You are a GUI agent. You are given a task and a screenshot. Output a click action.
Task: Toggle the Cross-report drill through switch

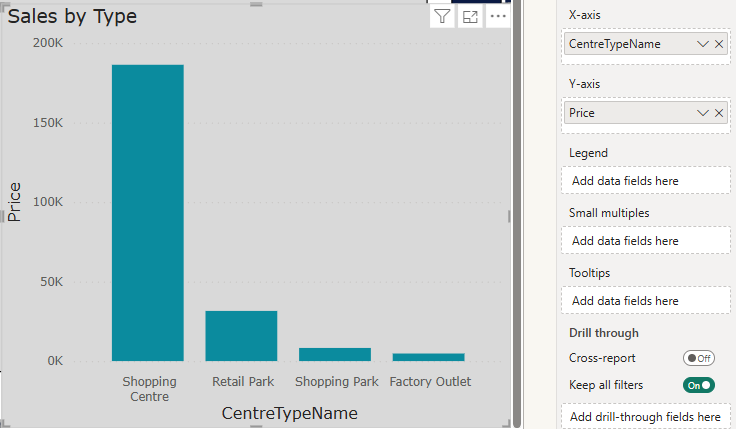699,358
